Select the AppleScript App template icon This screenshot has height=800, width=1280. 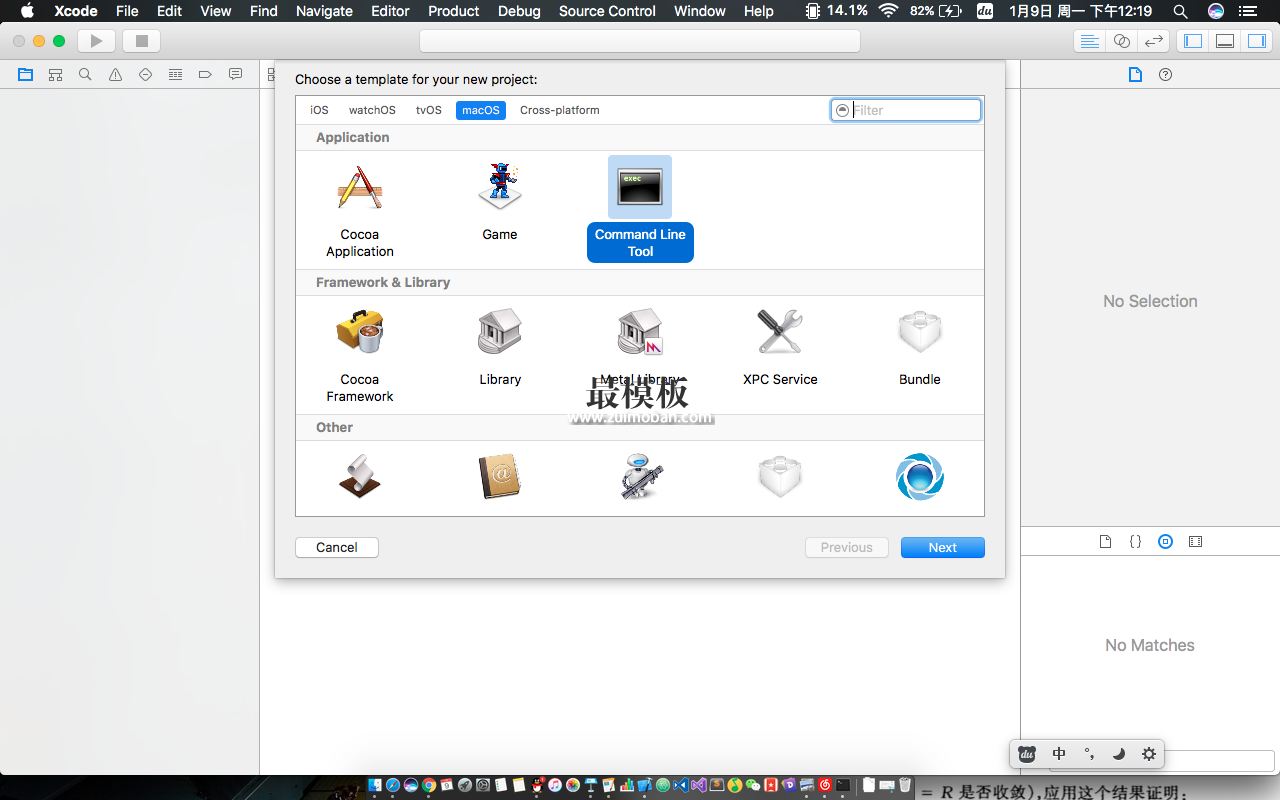click(360, 477)
